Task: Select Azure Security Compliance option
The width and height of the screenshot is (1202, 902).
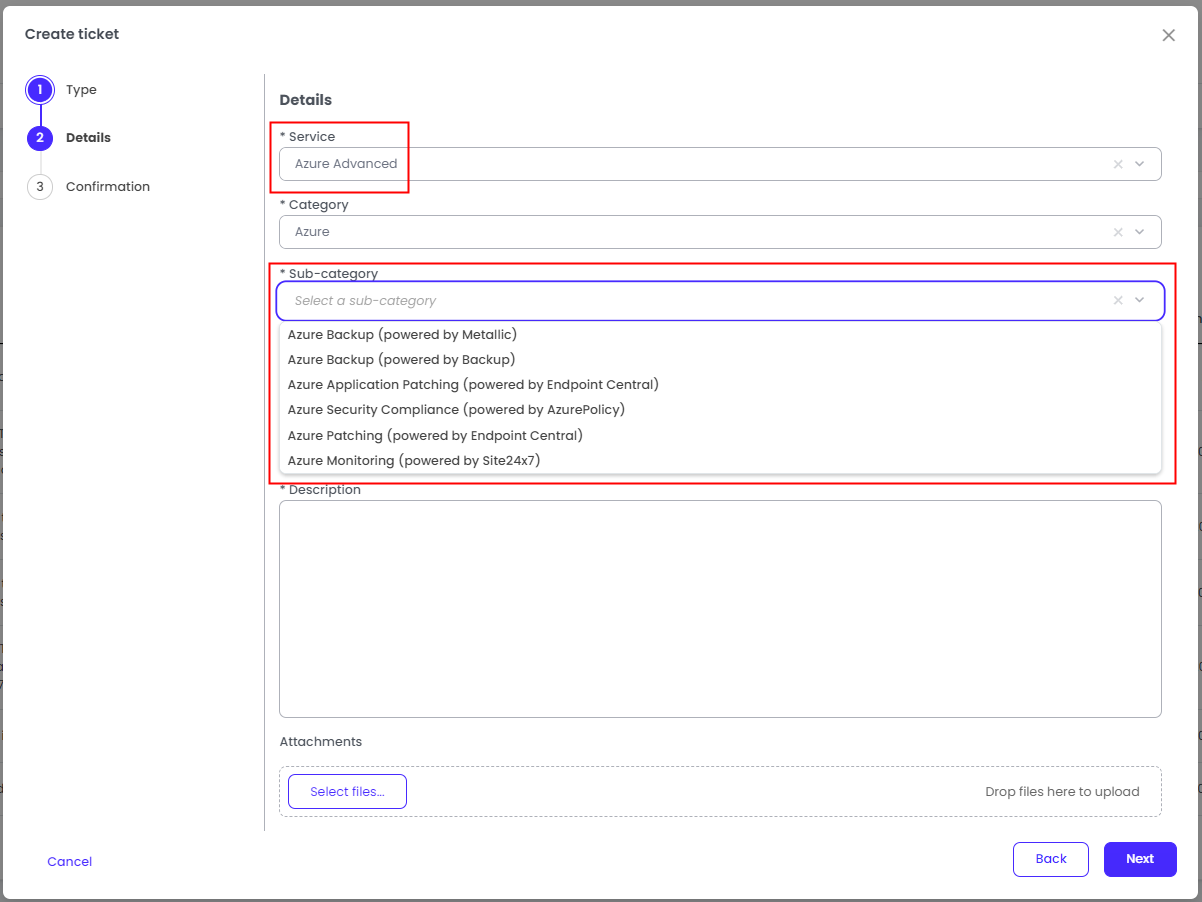Action: (x=456, y=410)
